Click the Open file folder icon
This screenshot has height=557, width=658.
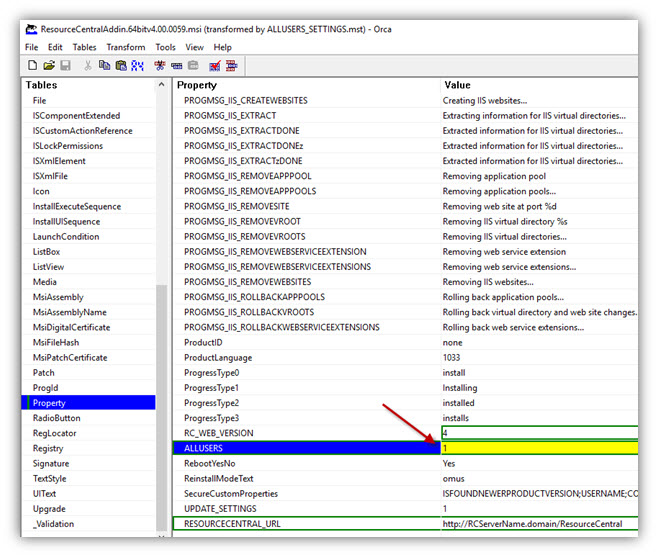[x=49, y=65]
